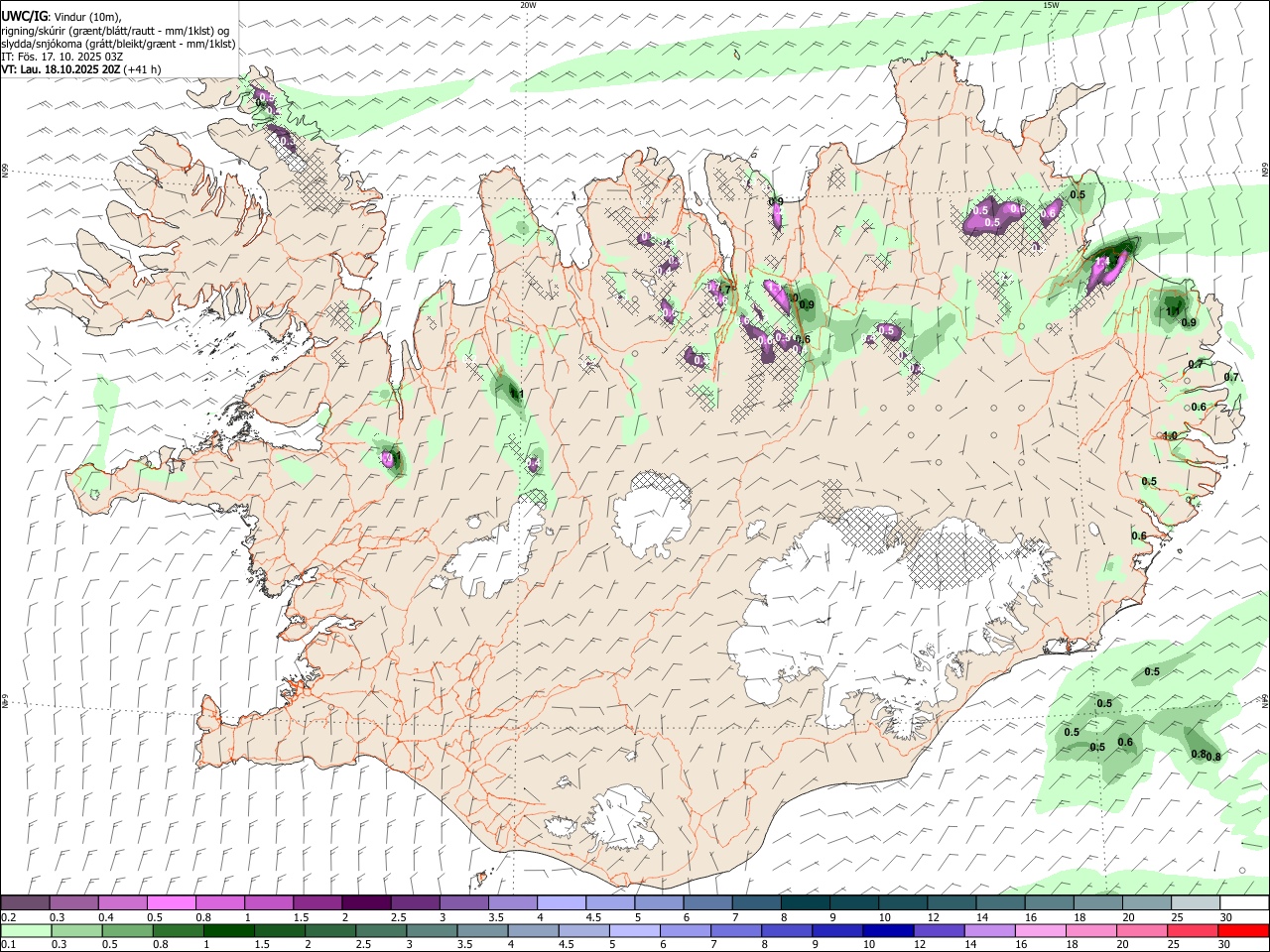Click the snow legend swatch between 0.5 and 0.8
1270x952 pixels.
[172, 903]
